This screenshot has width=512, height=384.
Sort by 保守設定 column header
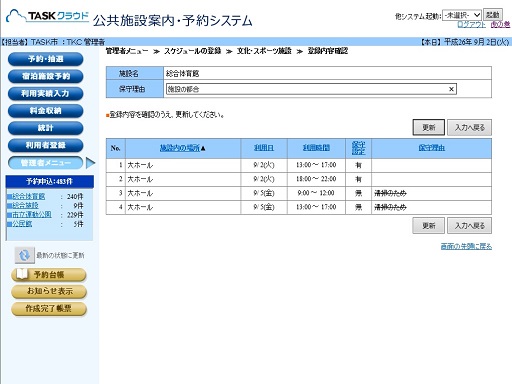point(358,148)
